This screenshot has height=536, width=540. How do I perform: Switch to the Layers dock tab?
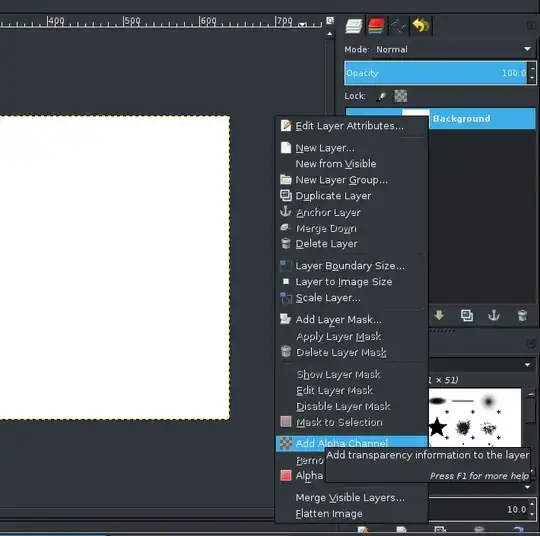click(x=354, y=26)
